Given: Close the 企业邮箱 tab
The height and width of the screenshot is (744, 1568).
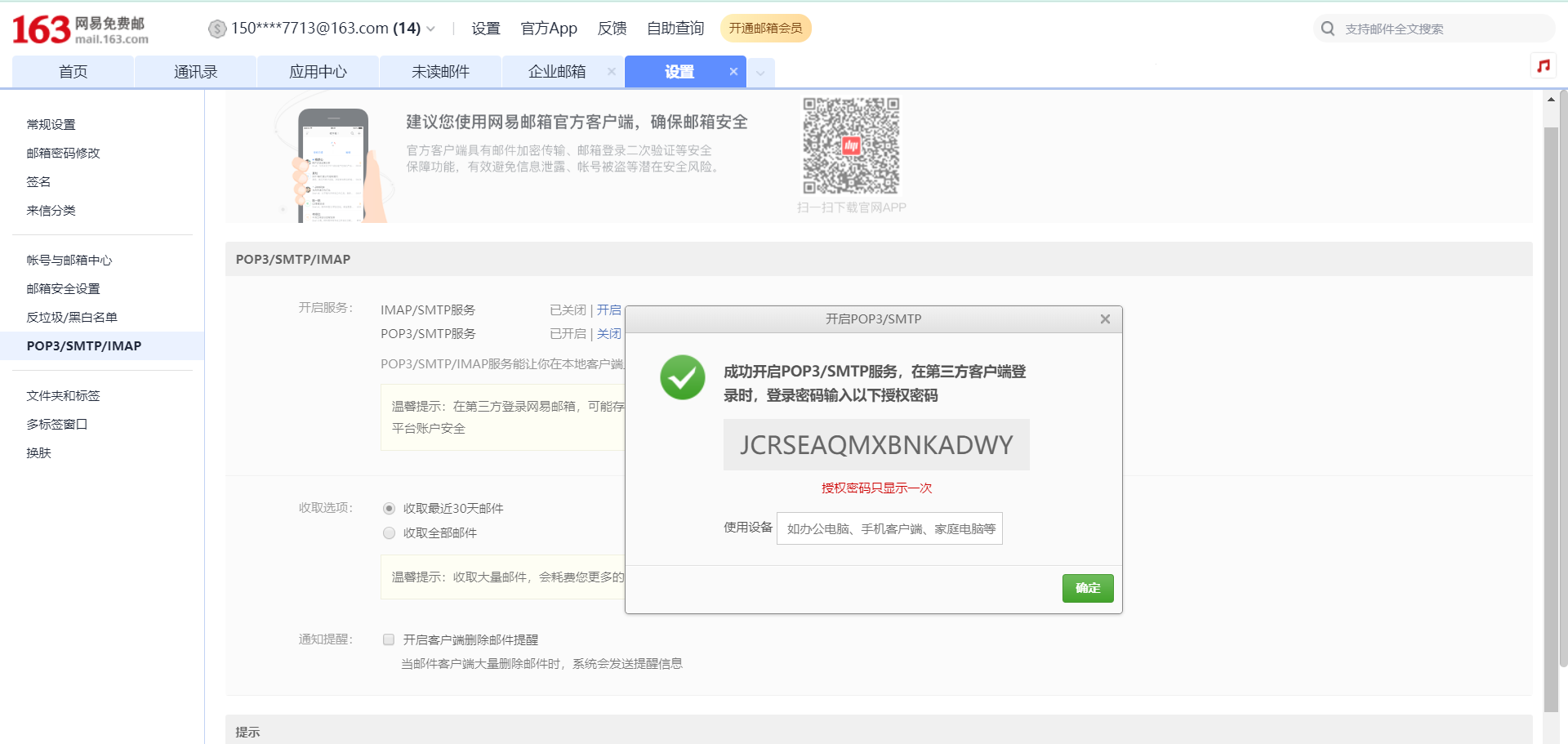Looking at the screenshot, I should 612,72.
